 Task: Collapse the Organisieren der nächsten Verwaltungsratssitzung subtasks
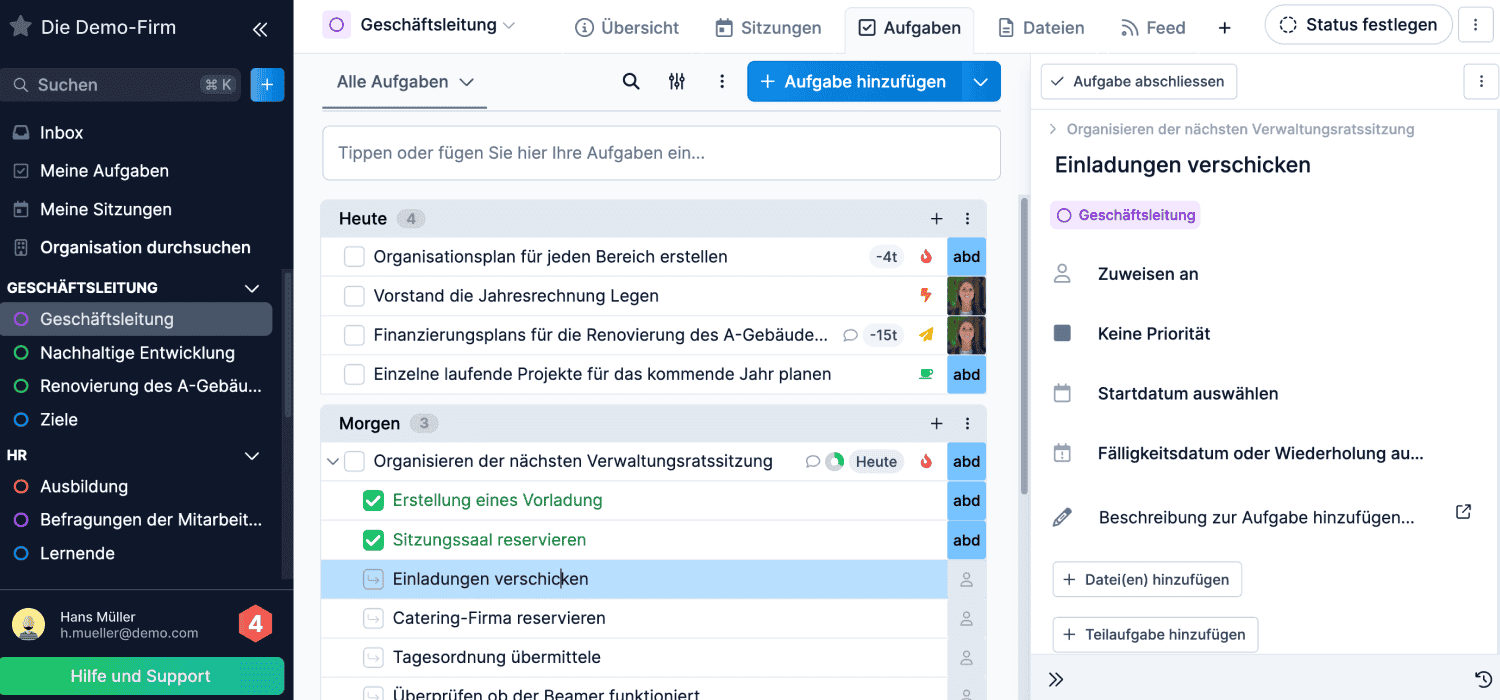(333, 462)
